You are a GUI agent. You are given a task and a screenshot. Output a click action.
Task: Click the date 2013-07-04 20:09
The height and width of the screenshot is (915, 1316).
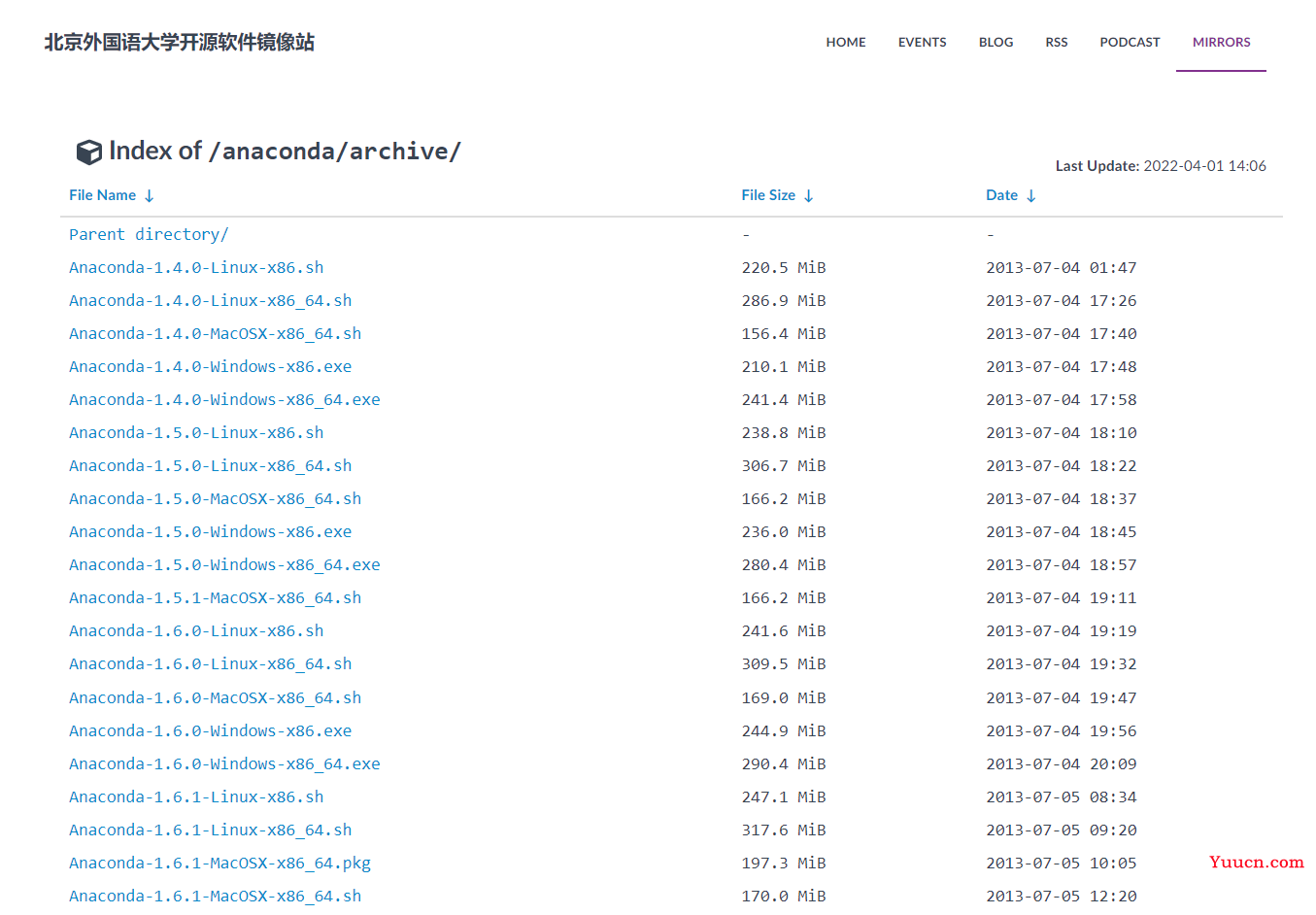(1062, 763)
